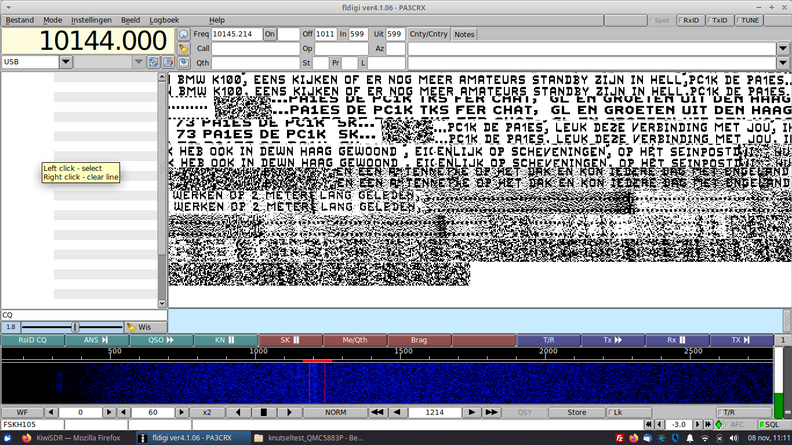Click the 'RsID CQ' macro button

(x=32, y=340)
